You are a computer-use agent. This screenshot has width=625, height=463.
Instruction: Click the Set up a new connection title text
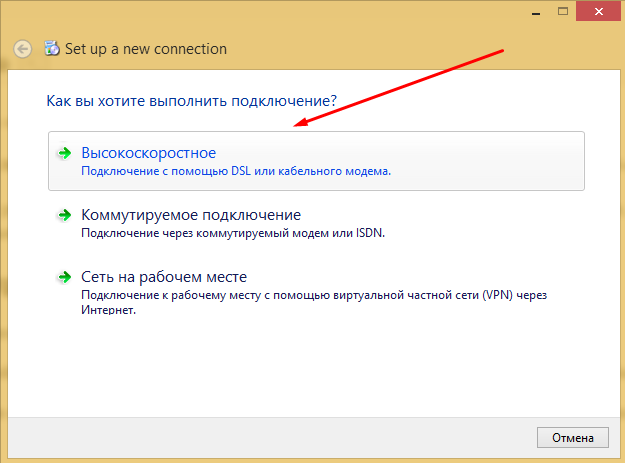pyautogui.click(x=146, y=48)
